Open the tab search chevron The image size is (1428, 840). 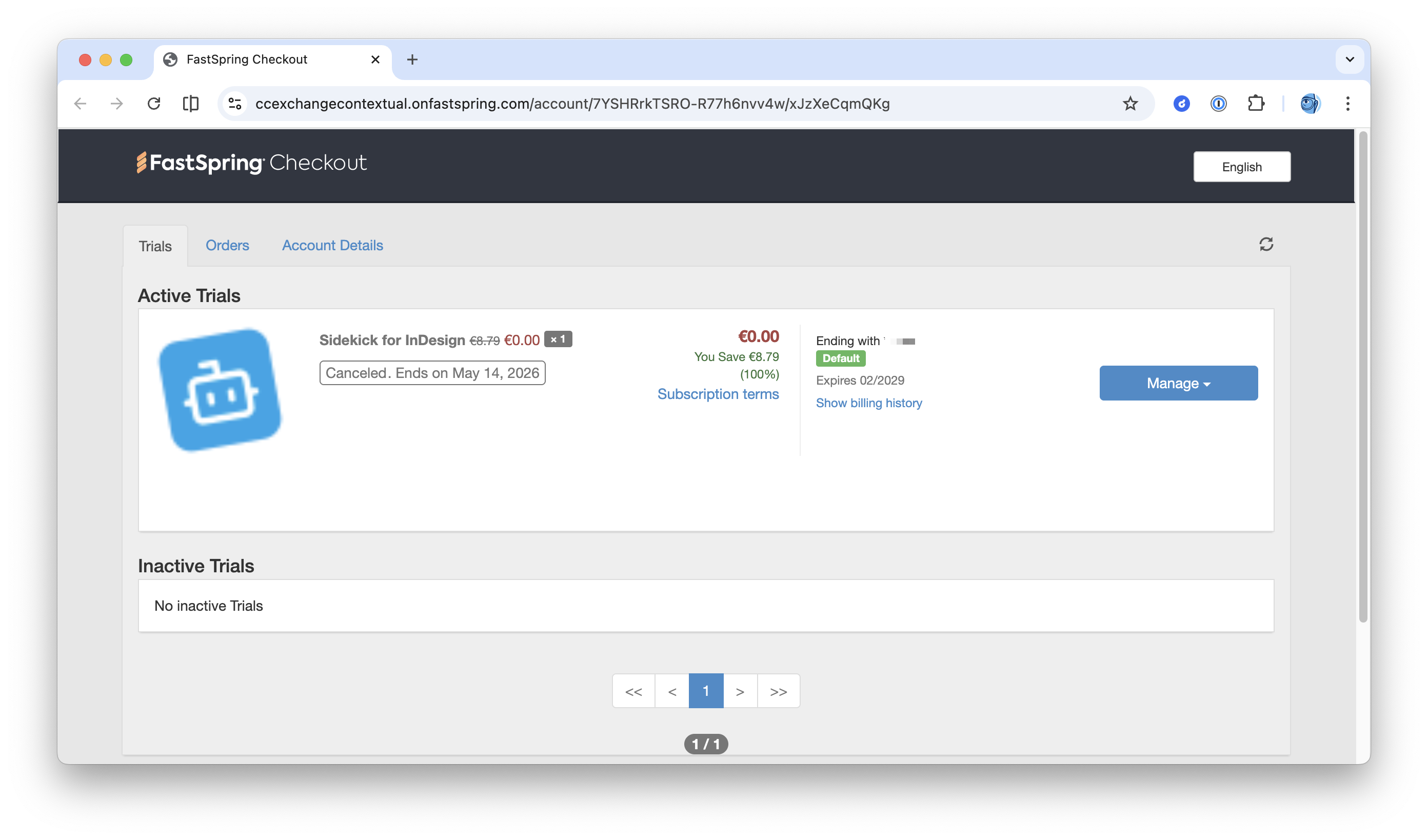[x=1350, y=59]
